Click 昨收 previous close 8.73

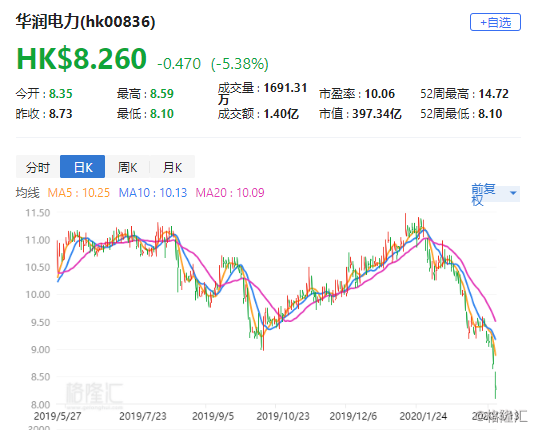pos(61,114)
